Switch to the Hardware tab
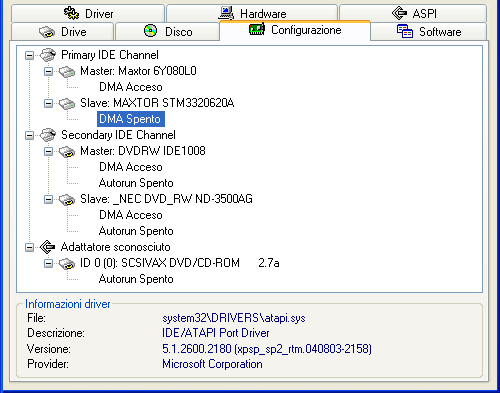Screen dimensions: 500x393 click(x=252, y=13)
